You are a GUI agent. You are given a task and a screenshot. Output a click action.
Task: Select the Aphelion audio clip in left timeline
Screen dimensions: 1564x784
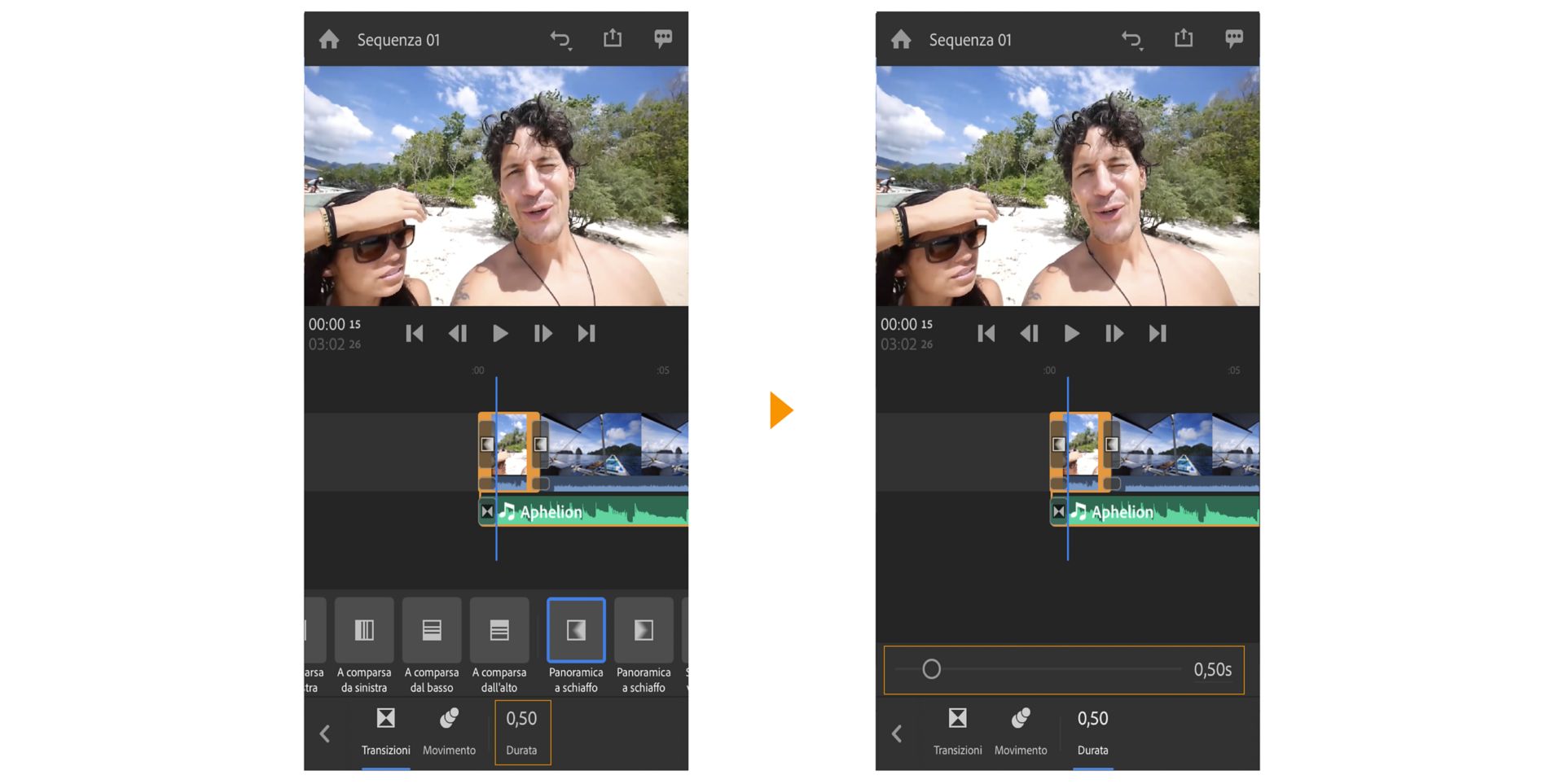pyautogui.click(x=583, y=512)
